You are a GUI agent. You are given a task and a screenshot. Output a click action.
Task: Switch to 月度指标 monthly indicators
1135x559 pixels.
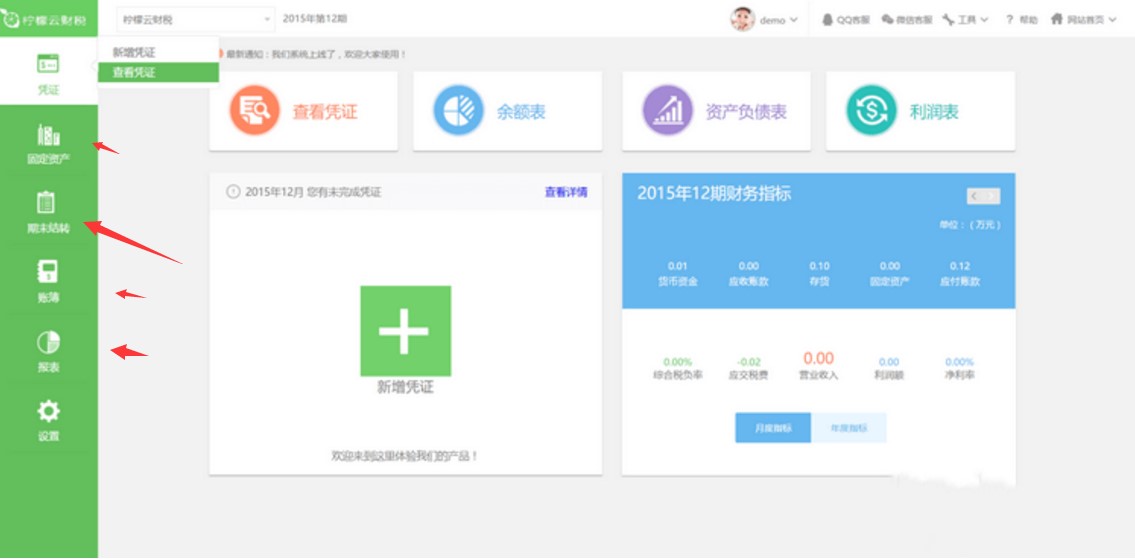coord(773,428)
